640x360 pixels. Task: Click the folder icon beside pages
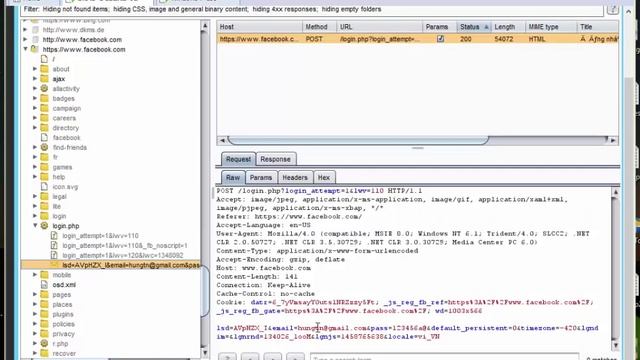pos(44,294)
